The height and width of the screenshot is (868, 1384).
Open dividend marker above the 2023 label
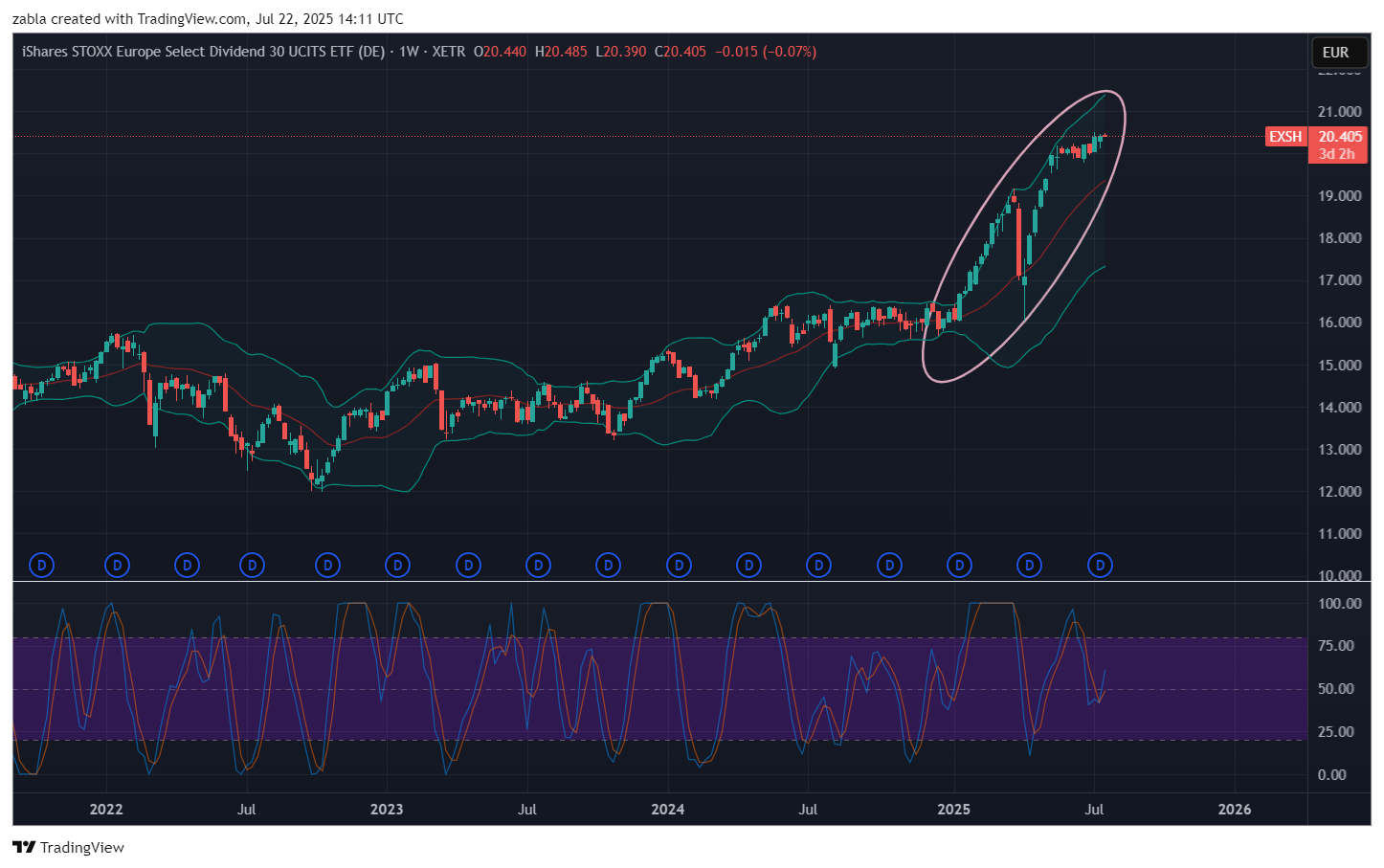(397, 566)
